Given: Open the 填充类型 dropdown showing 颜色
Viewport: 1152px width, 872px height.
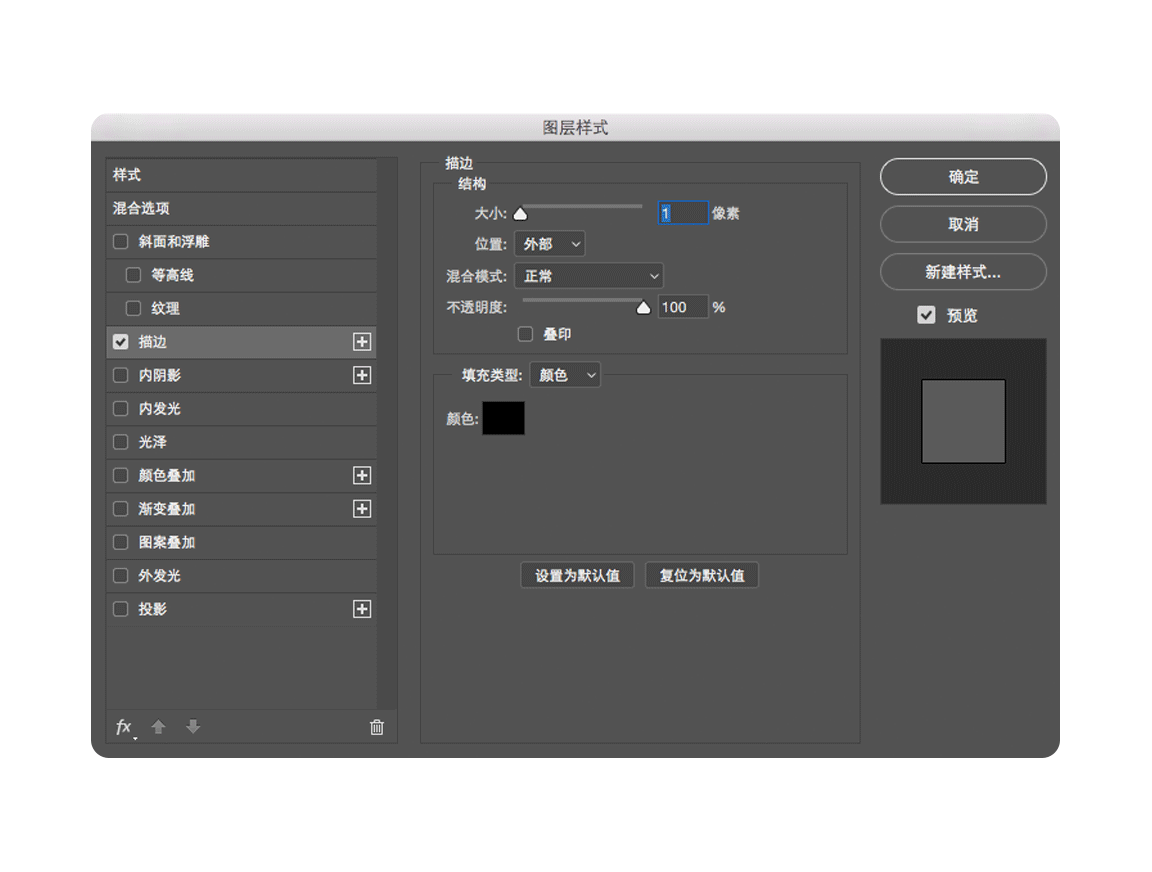Looking at the screenshot, I should [565, 375].
